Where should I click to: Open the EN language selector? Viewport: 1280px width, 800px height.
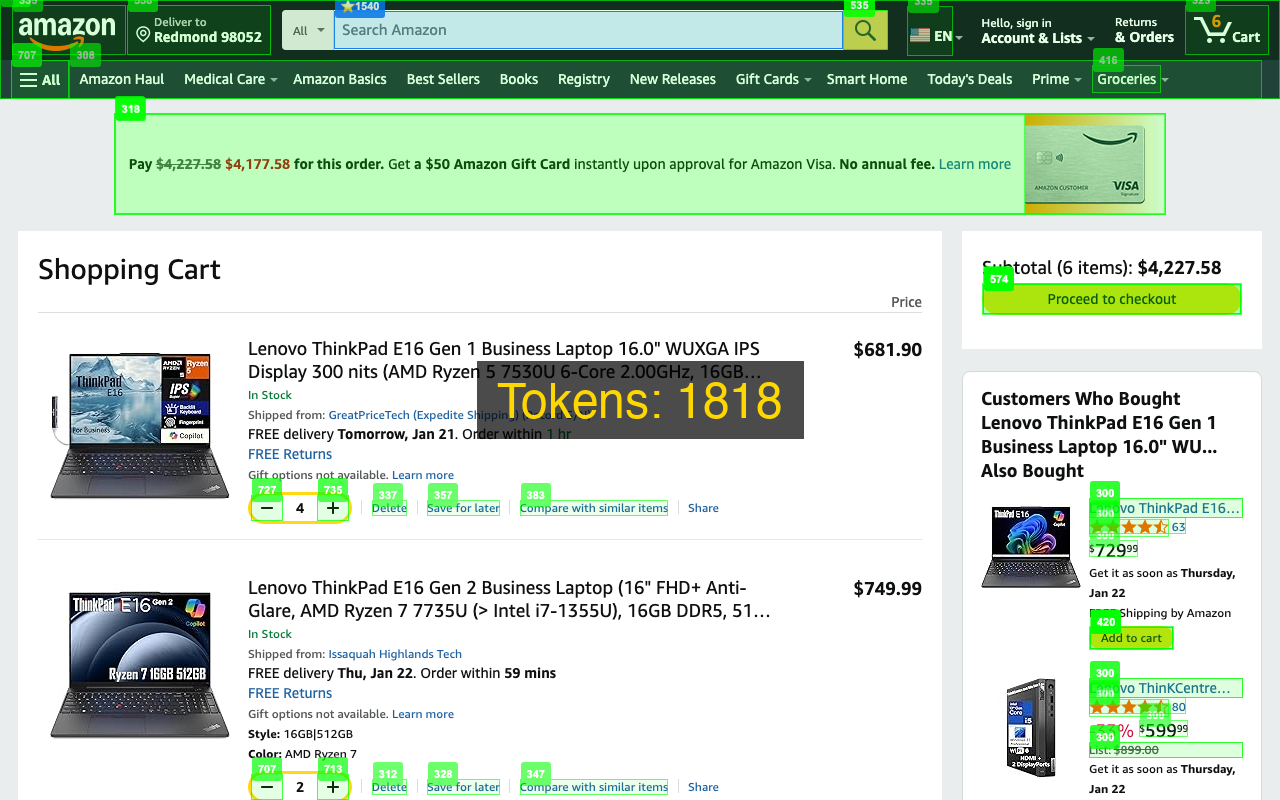pyautogui.click(x=936, y=36)
